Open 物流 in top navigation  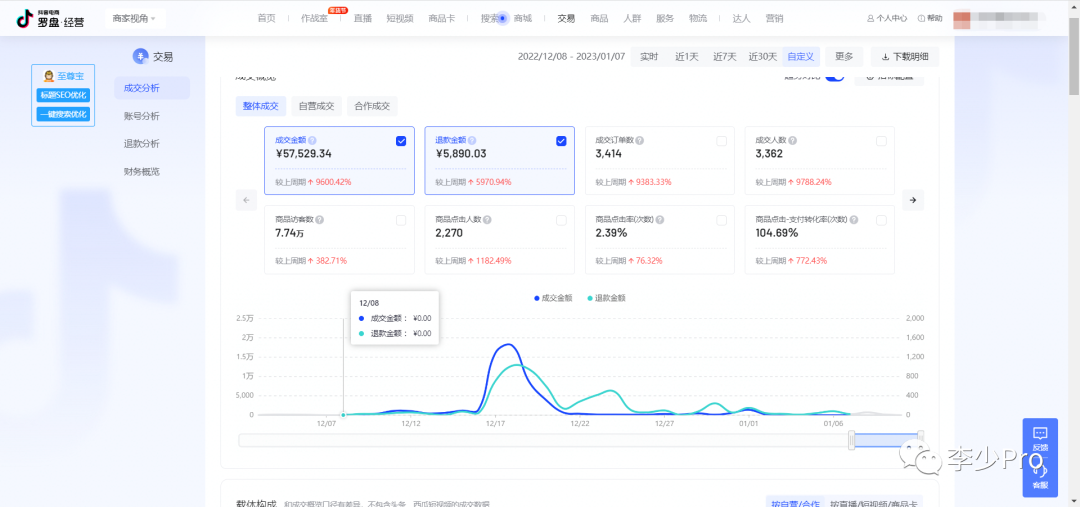(698, 19)
